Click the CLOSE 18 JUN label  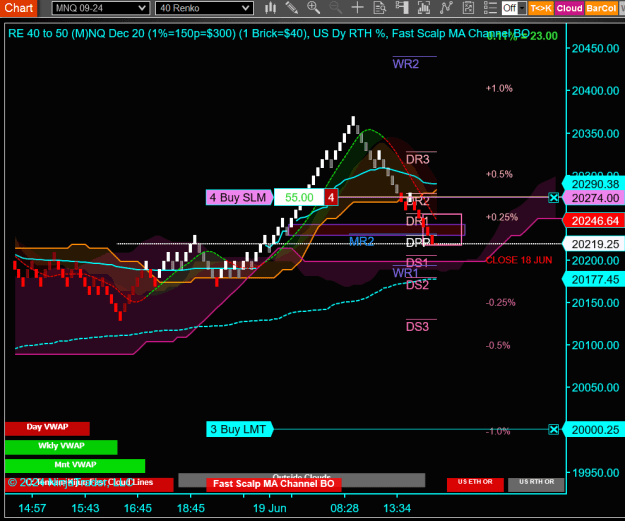pos(519,260)
